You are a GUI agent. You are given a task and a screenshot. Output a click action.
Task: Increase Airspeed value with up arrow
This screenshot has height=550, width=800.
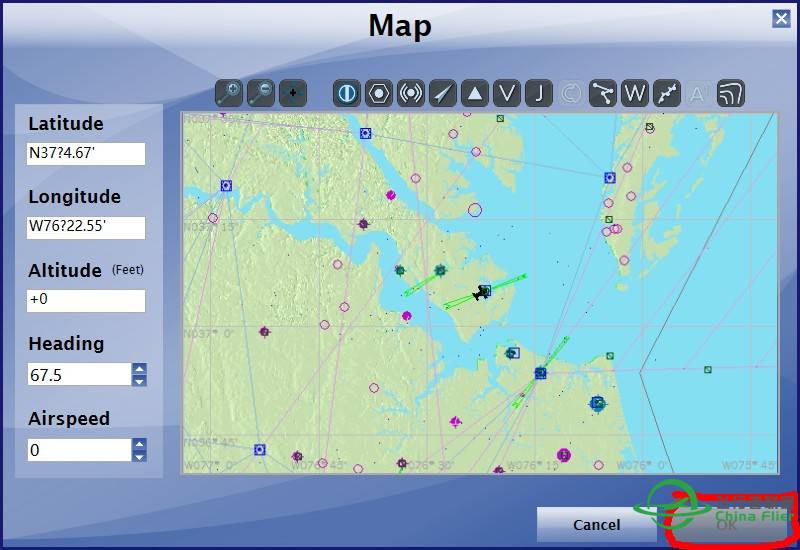click(139, 444)
